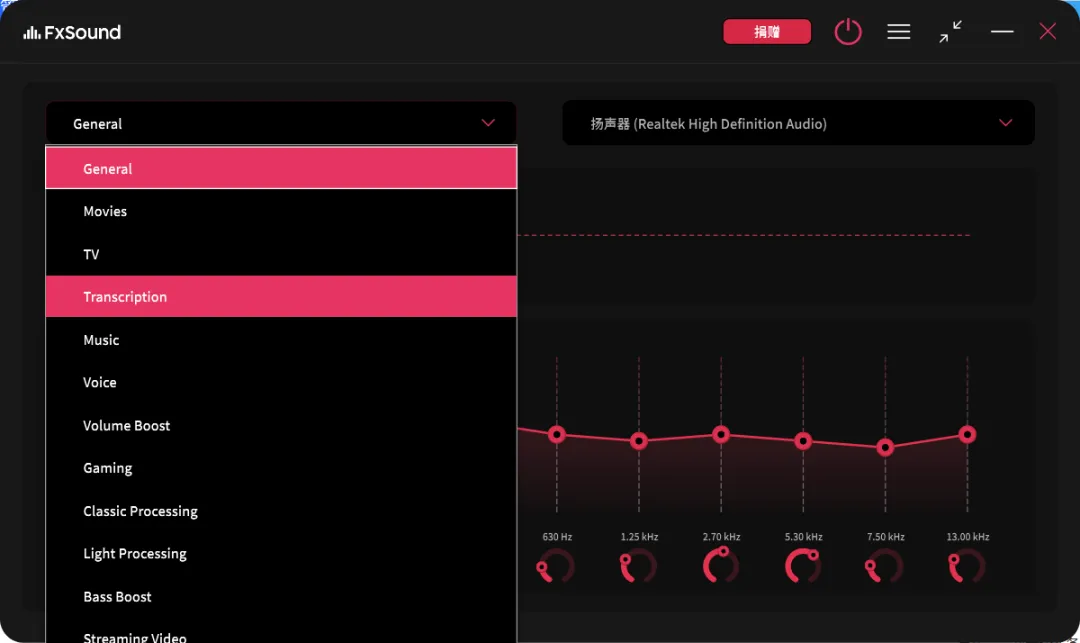Click the 7.50 kHz EQ band point
The image size is (1080, 643).
tap(885, 447)
